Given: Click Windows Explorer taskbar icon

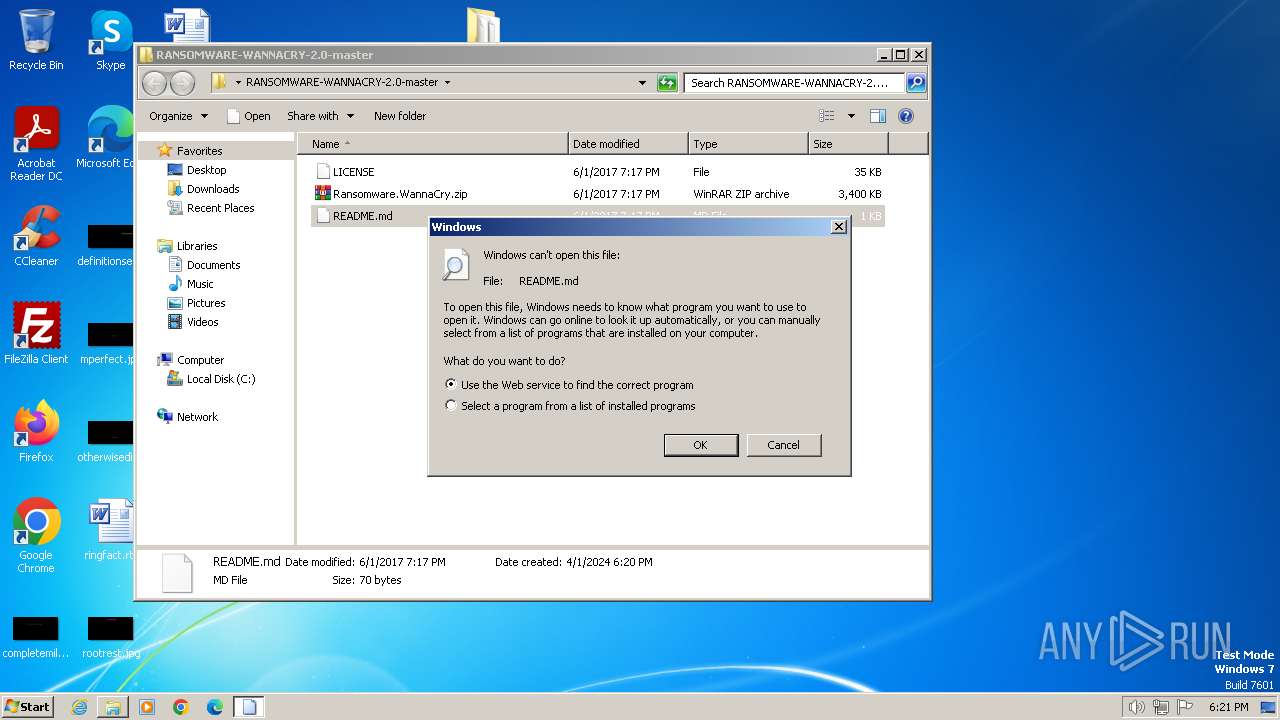Looking at the screenshot, I should [113, 707].
